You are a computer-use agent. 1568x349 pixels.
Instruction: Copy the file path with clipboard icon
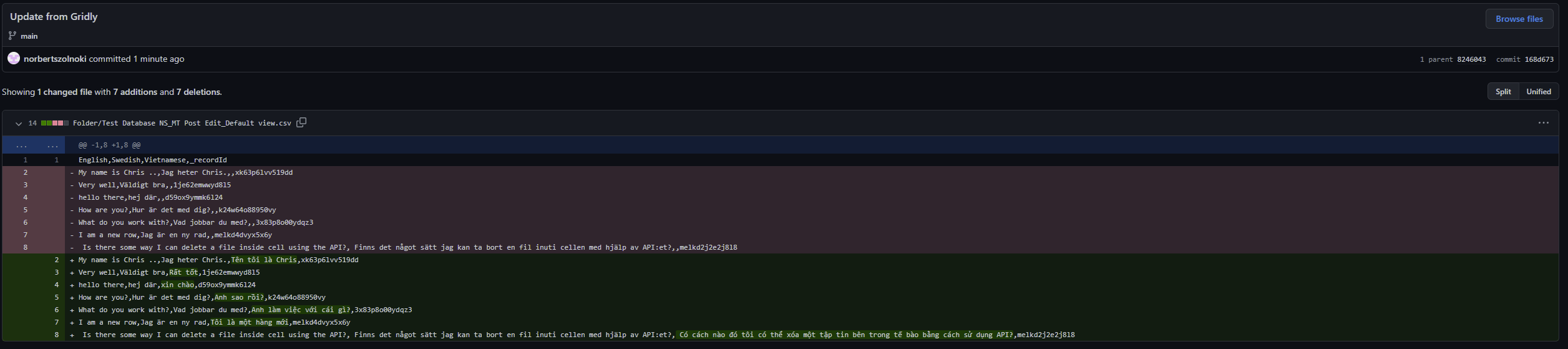301,122
